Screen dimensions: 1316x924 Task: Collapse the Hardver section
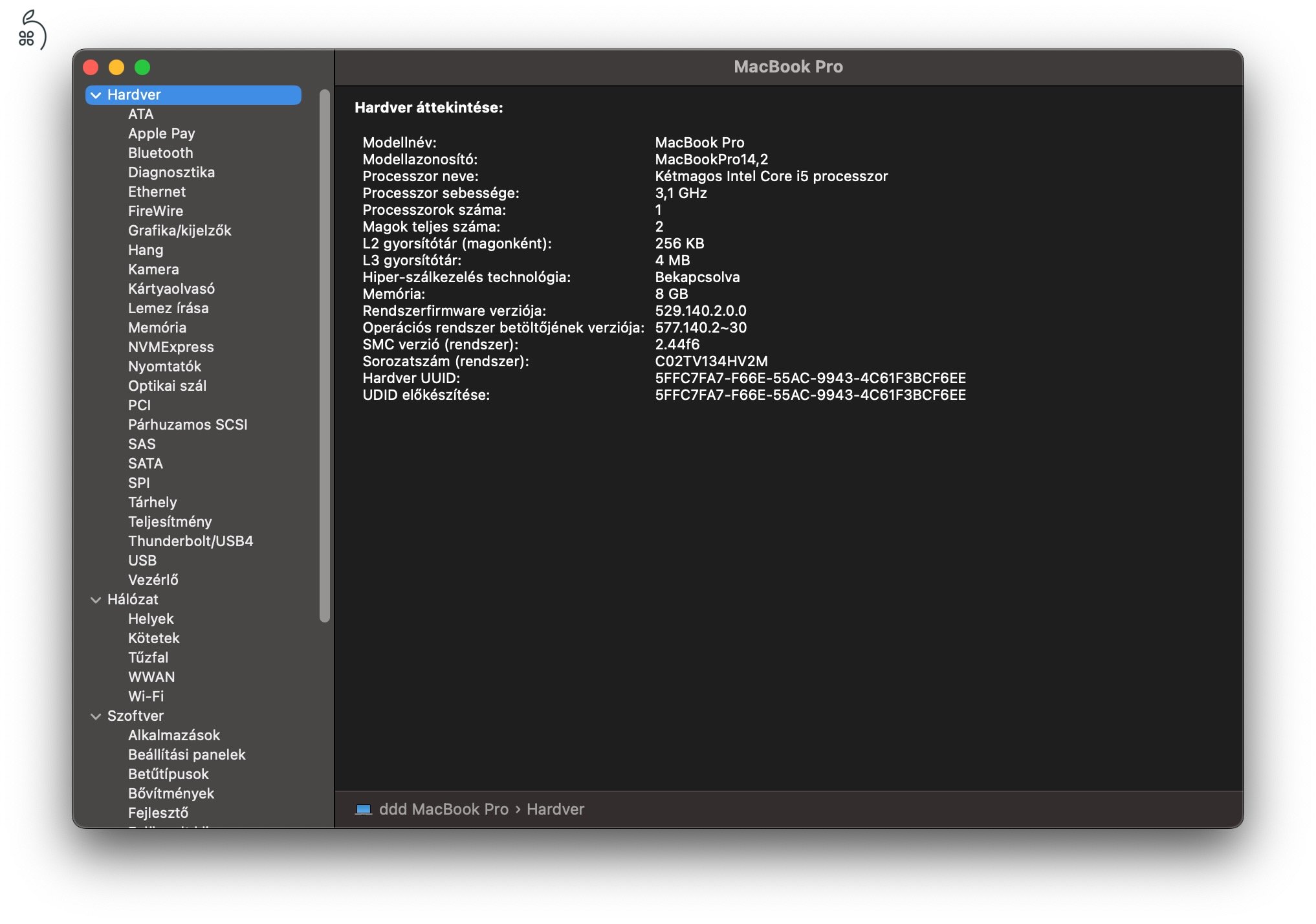coord(94,94)
